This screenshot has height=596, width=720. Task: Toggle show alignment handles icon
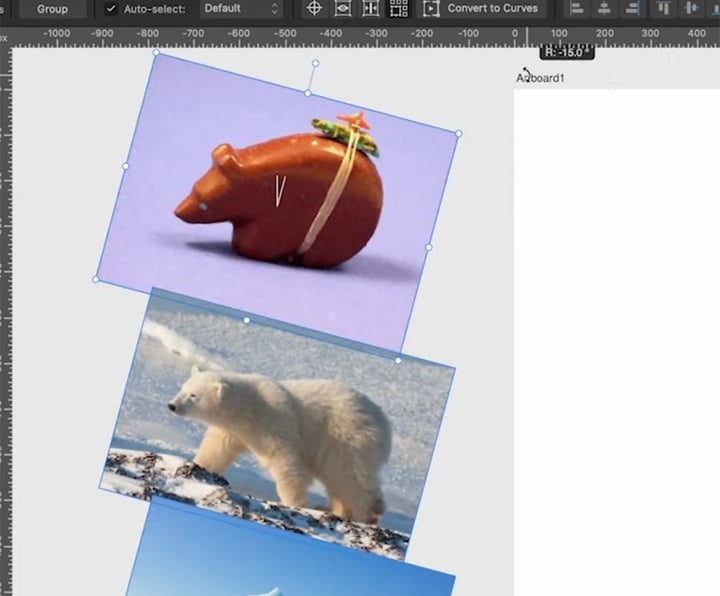(370, 9)
